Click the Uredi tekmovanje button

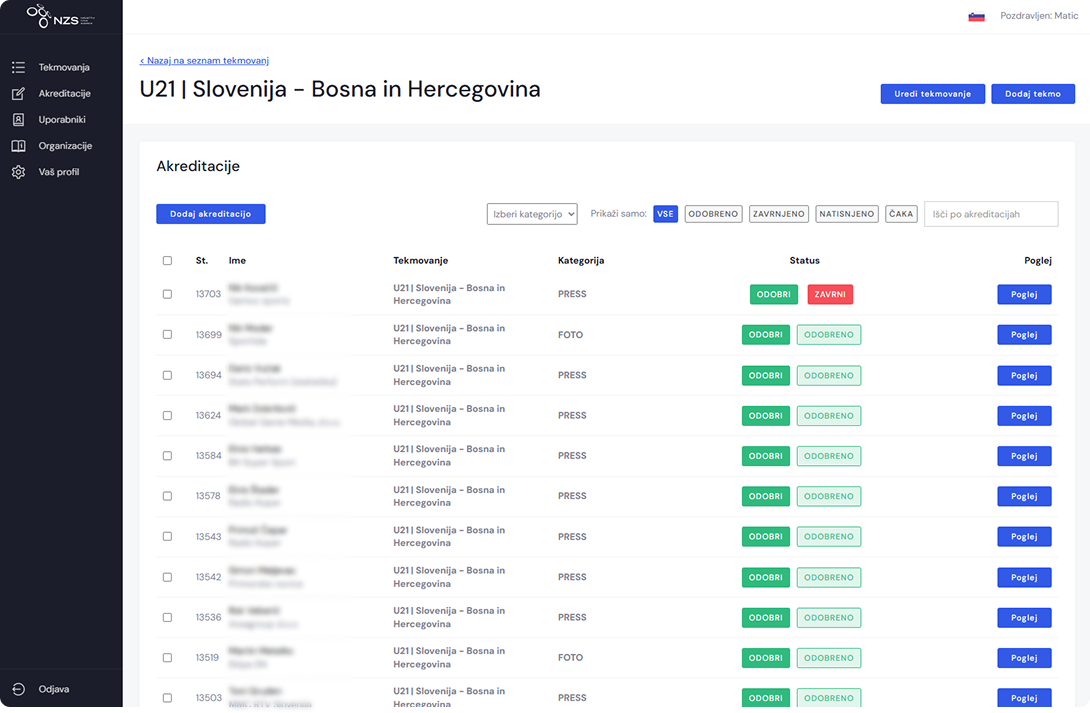click(932, 94)
